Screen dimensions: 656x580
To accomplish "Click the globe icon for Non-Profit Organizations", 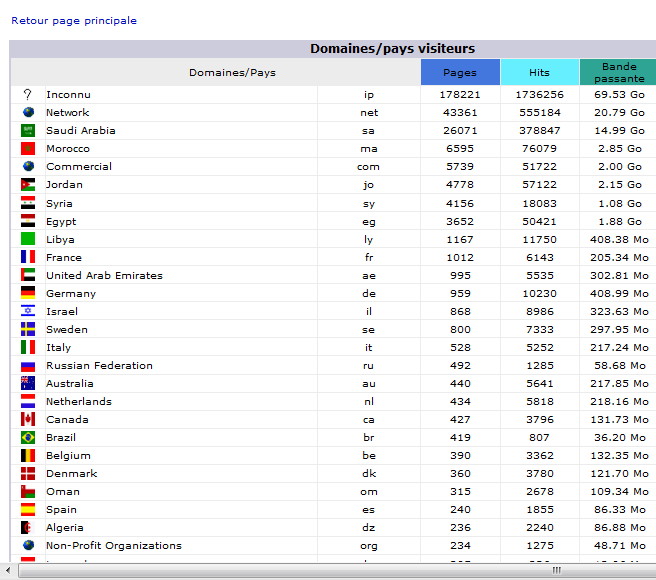I will 28,545.
